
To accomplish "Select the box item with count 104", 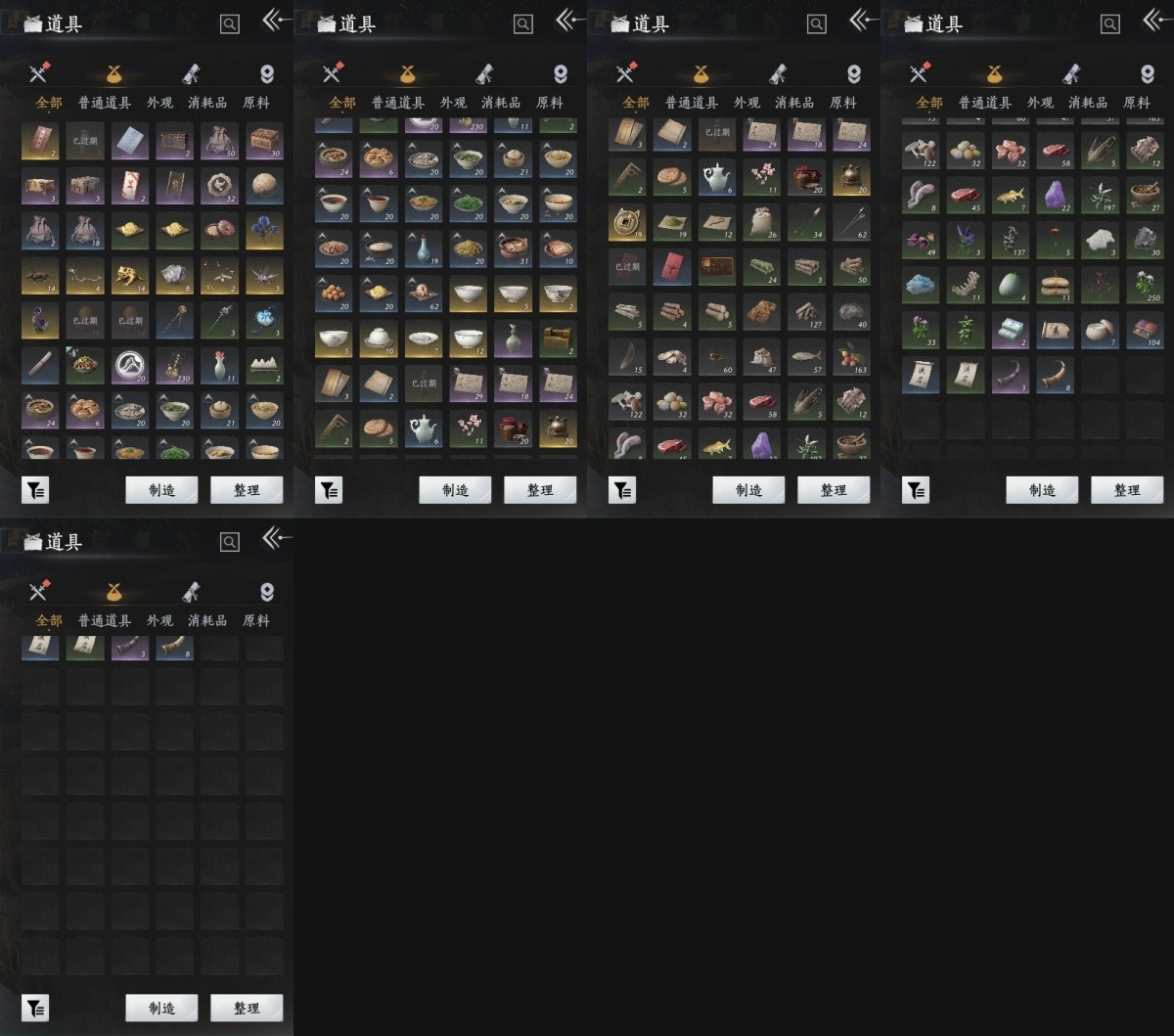I will click(1146, 330).
